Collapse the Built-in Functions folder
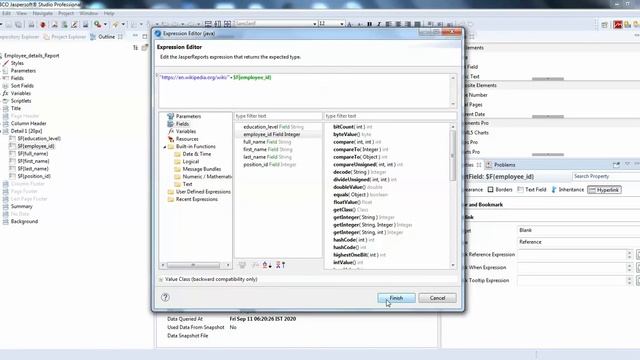Image resolution: width=640 pixels, height=360 pixels. [x=165, y=147]
